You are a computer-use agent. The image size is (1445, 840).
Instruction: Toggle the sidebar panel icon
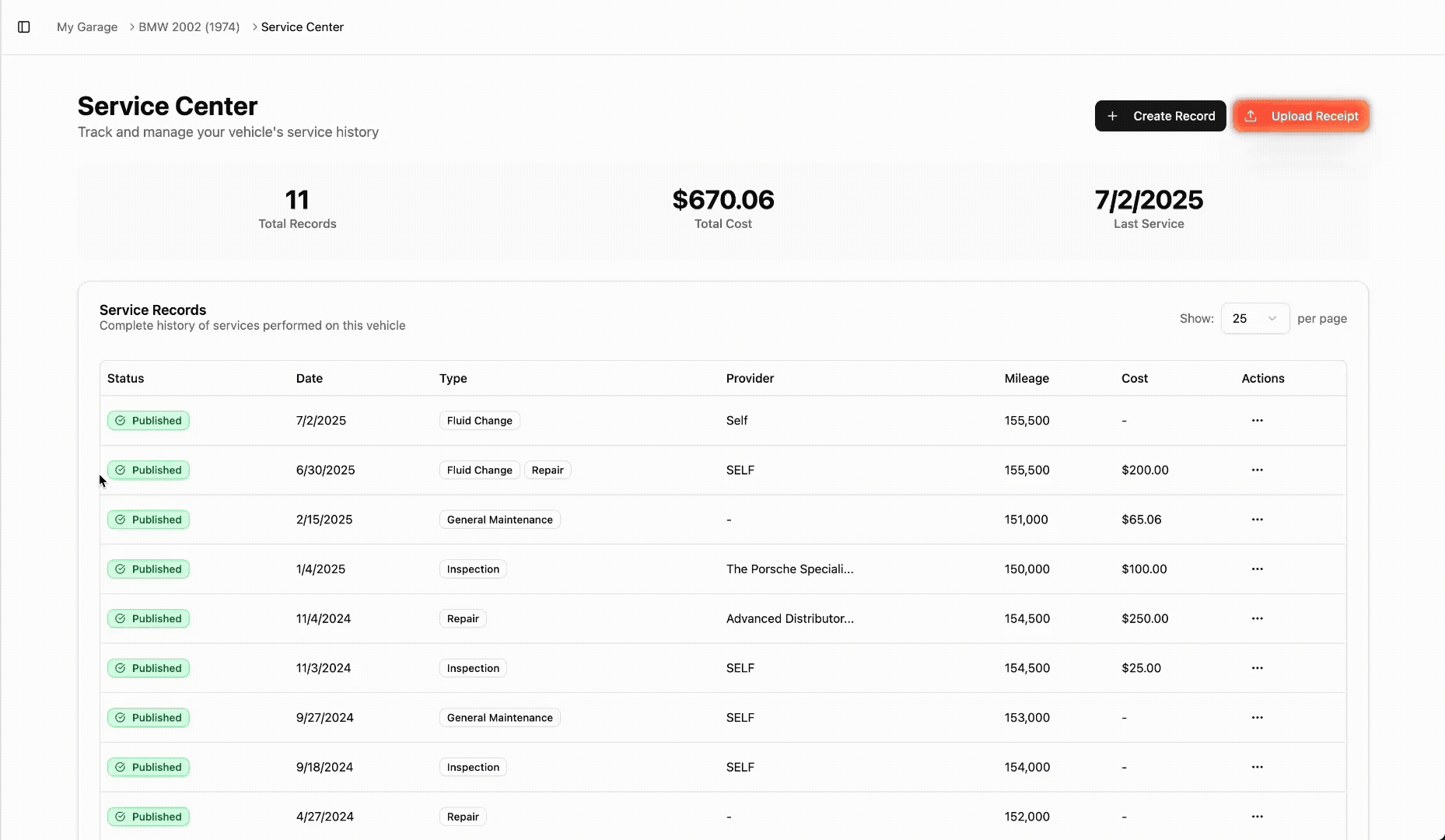click(24, 27)
